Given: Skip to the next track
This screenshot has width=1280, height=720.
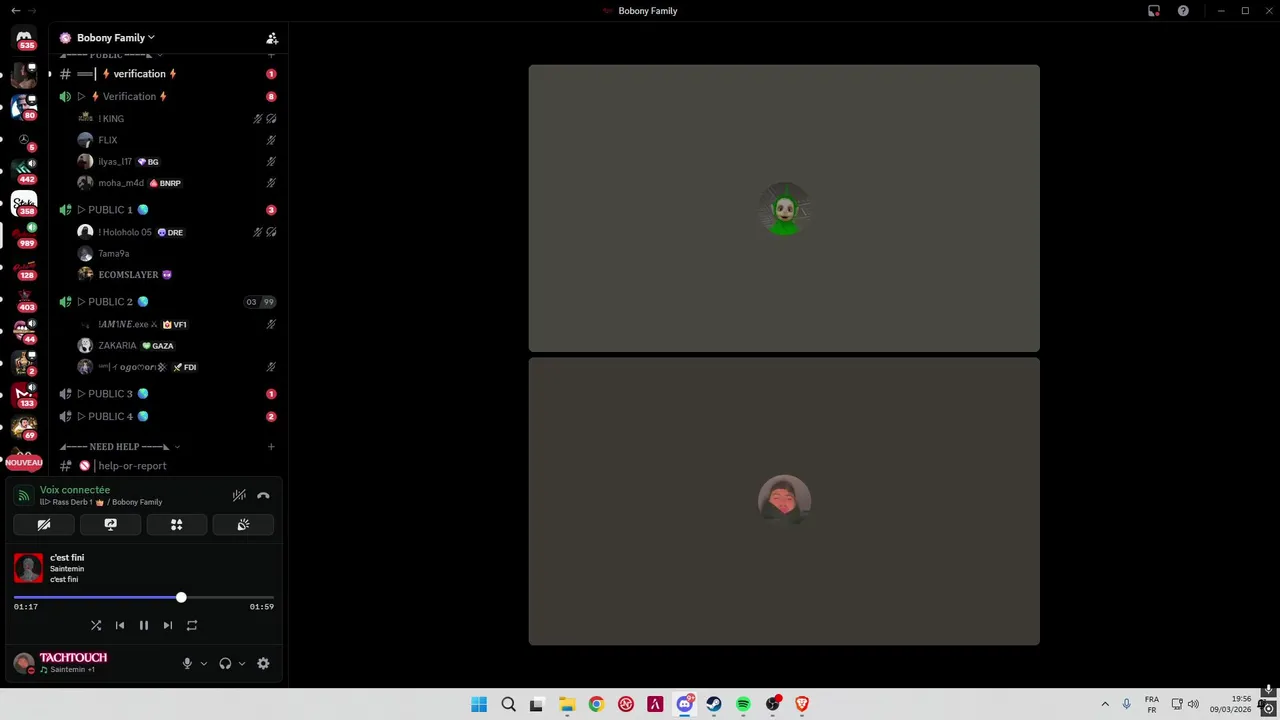Looking at the screenshot, I should point(168,625).
